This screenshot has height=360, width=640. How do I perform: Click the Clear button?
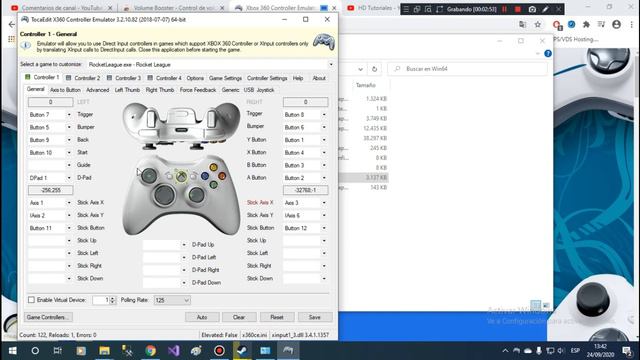[x=239, y=317]
